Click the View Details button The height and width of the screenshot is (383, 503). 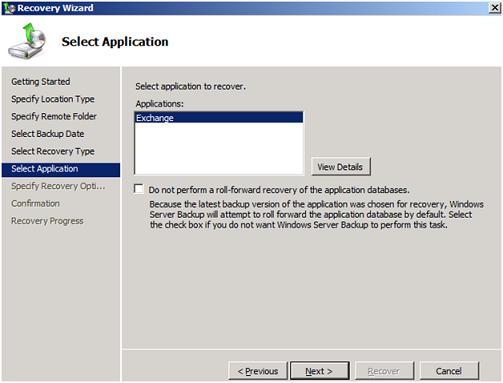(341, 167)
